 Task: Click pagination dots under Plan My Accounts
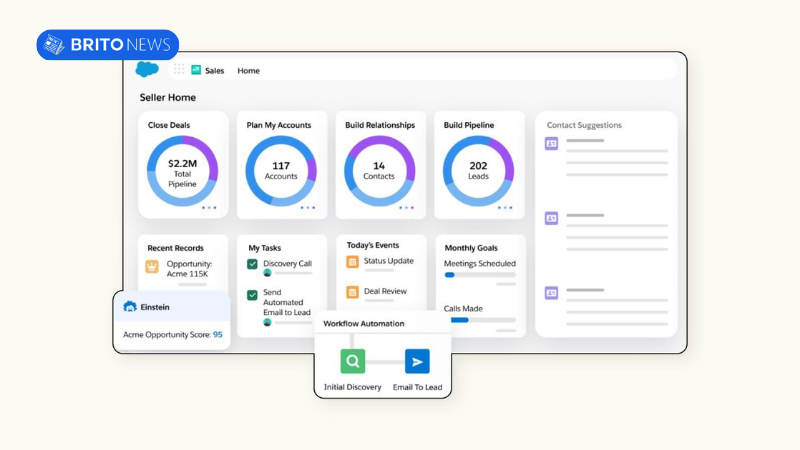tap(308, 208)
